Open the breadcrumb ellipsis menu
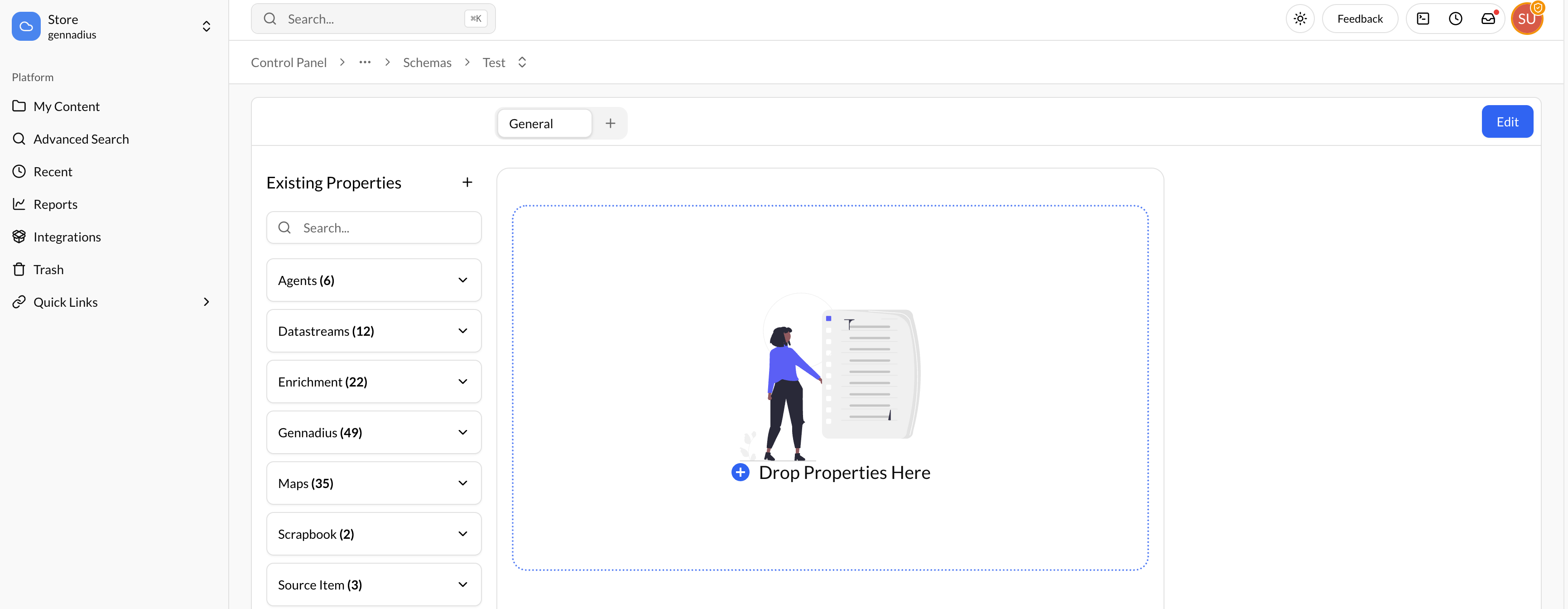Viewport: 1568px width, 609px height. coord(365,62)
